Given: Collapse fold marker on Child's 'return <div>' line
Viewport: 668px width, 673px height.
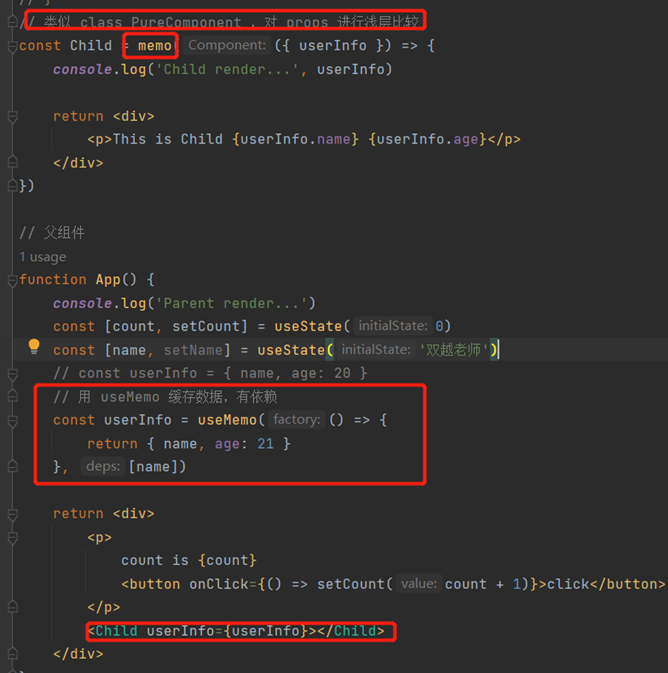Looking at the screenshot, I should point(12,116).
